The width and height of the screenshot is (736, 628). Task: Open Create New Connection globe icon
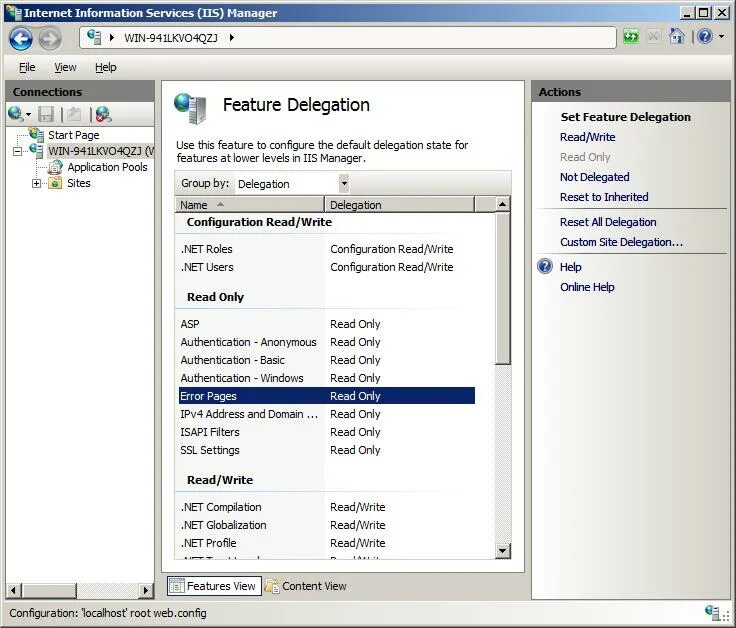click(16, 114)
